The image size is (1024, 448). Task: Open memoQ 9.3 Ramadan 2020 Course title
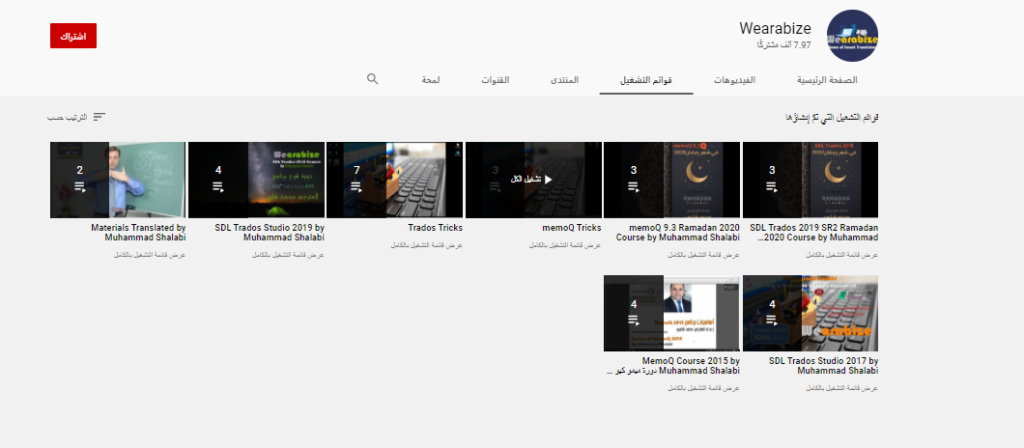coord(678,232)
